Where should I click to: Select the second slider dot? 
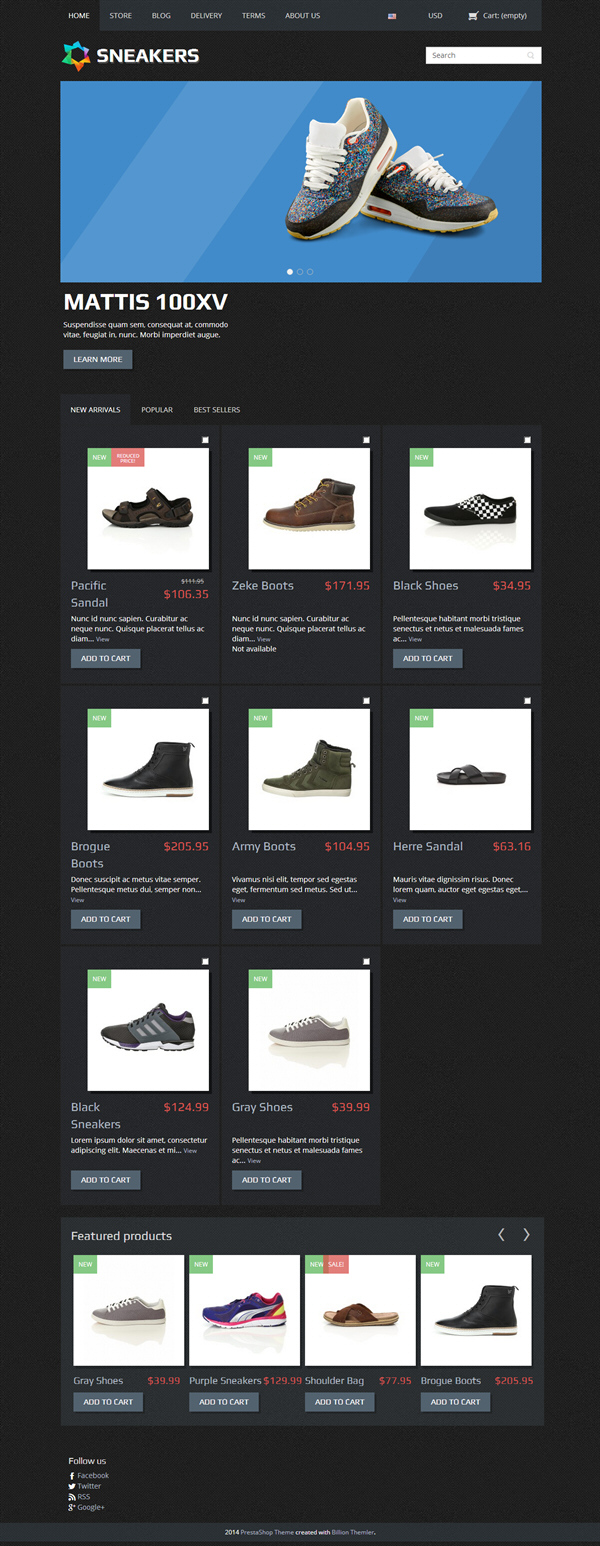click(300, 272)
